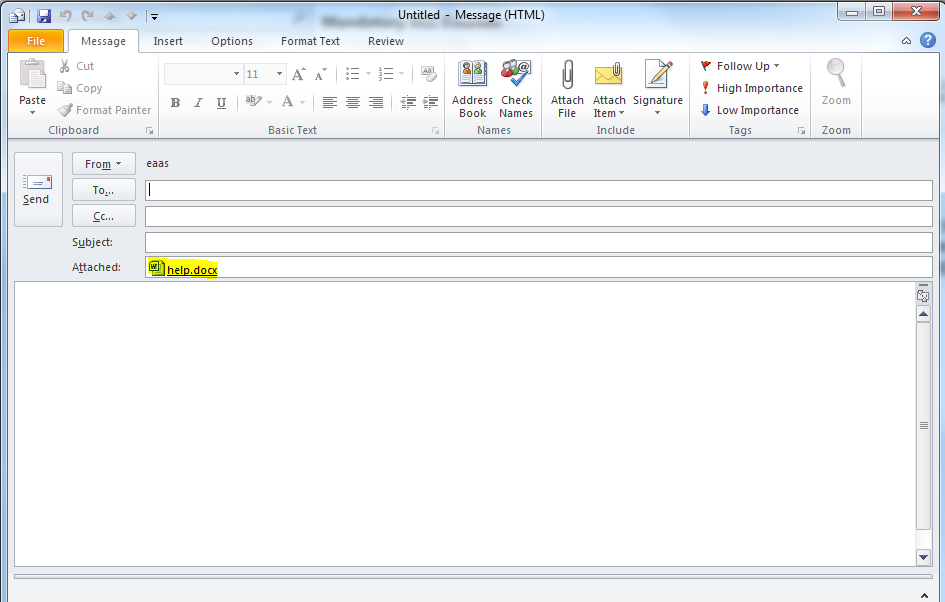Minimize the ribbon with the caret icon
The height and width of the screenshot is (602, 945).
point(906,41)
